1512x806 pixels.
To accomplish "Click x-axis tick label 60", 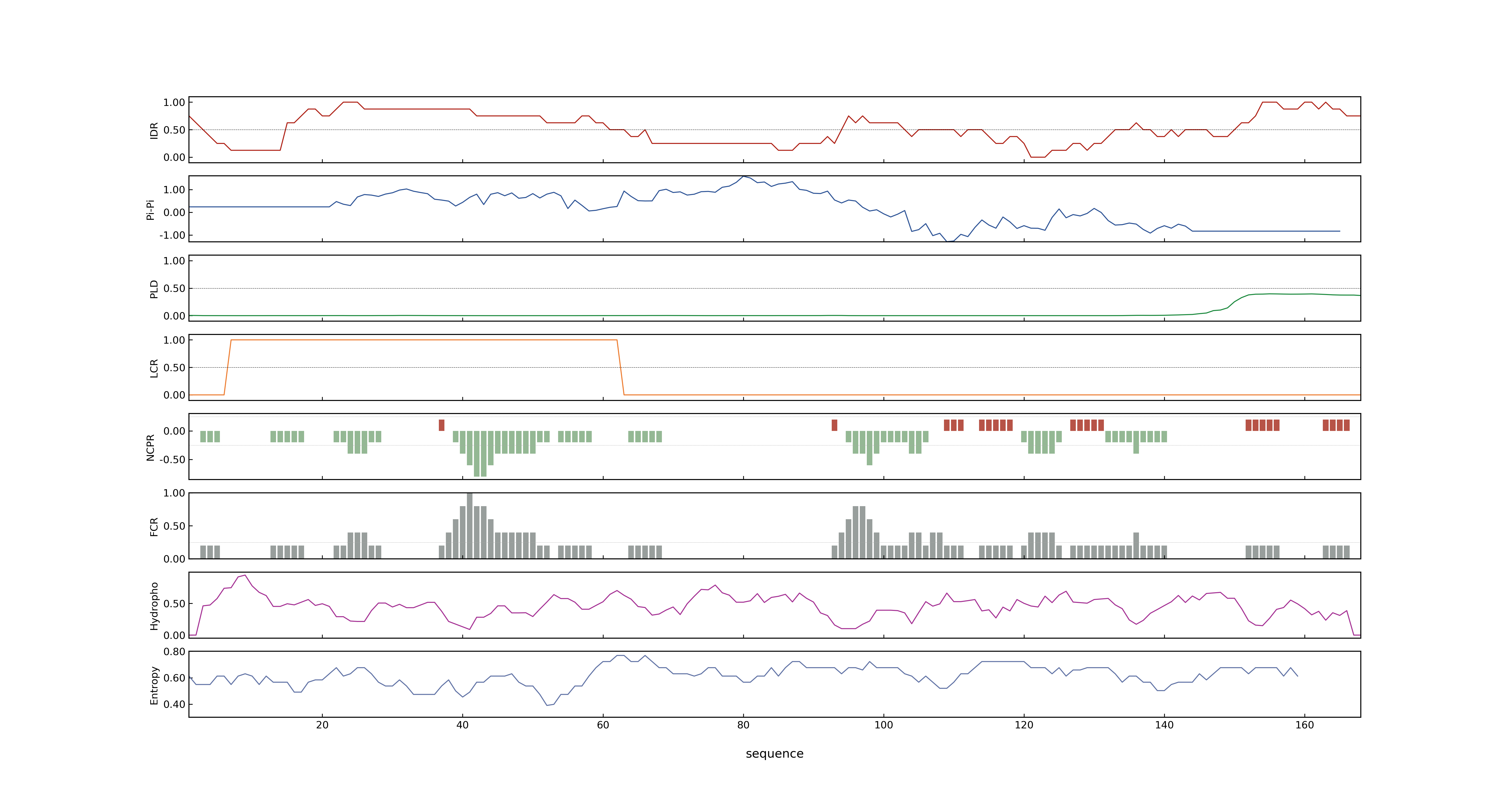I will coord(603,725).
